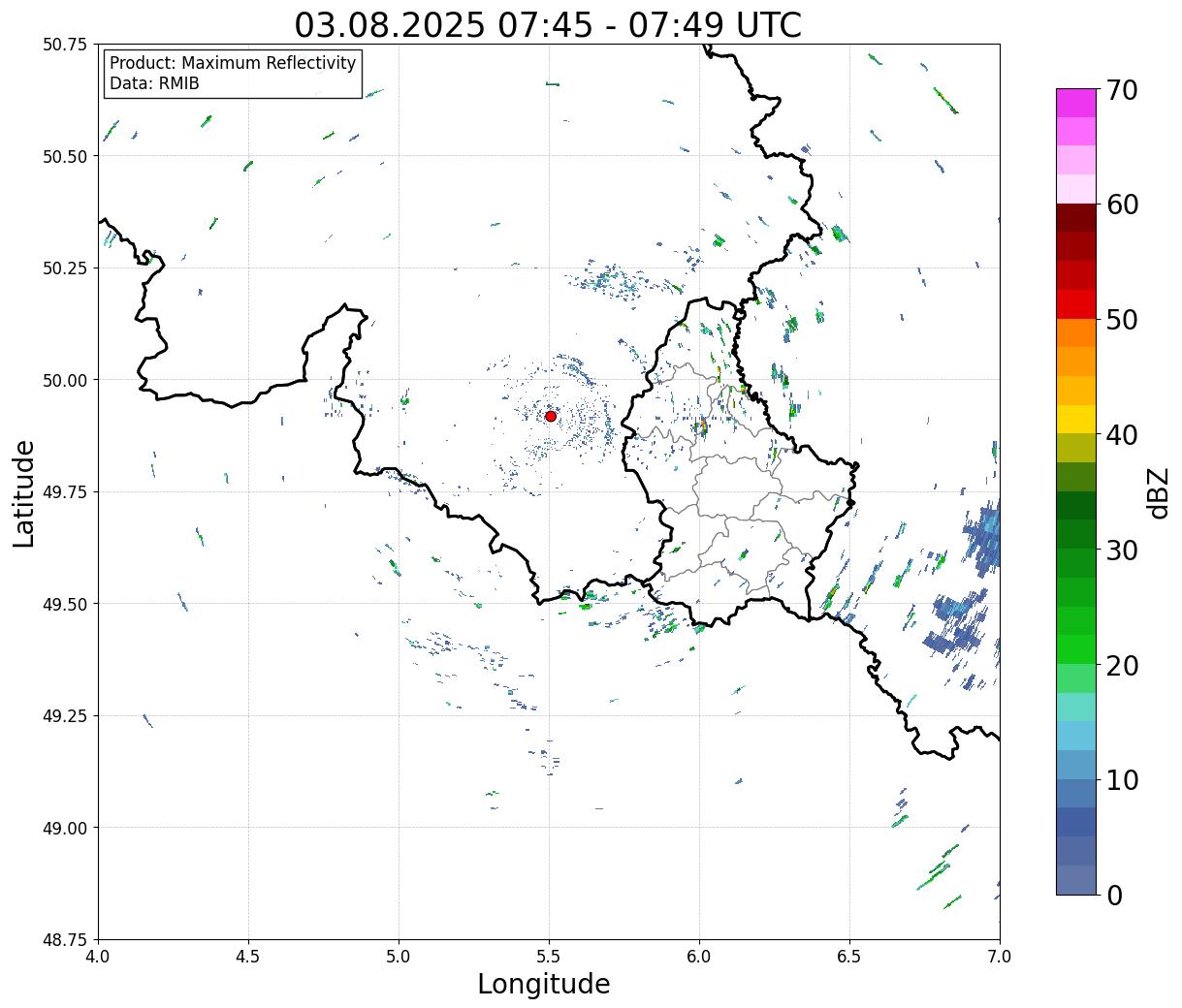This screenshot has width=1182, height=1008.
Task: Click the bright green colorbar swatch above 20
Action: coord(1076,649)
